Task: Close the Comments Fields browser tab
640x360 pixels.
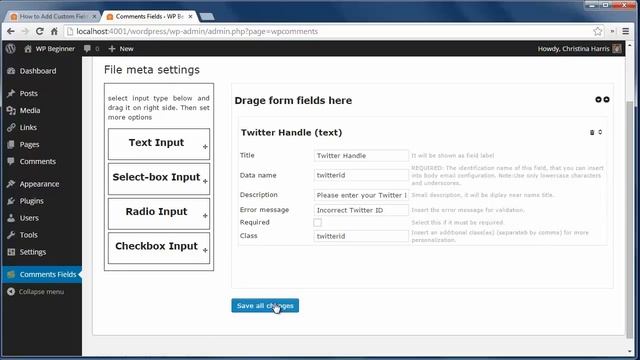Action: 190,16
